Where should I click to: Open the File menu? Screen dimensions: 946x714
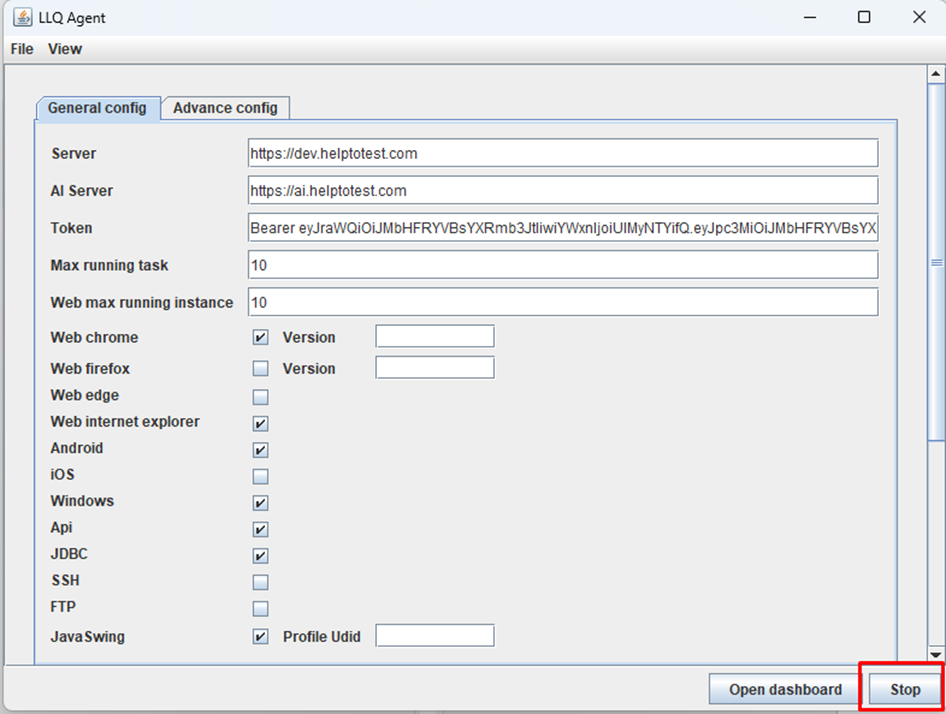(x=22, y=49)
